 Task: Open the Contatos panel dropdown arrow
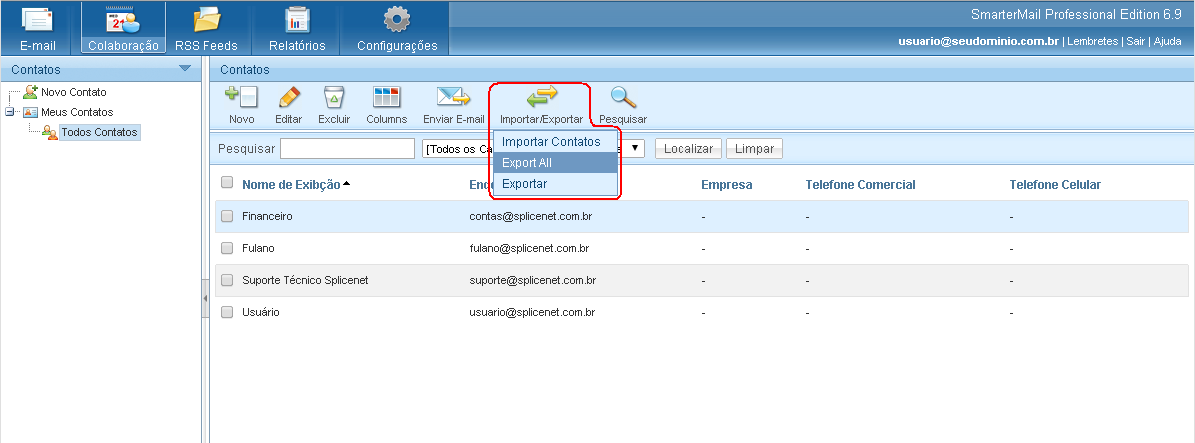click(x=184, y=68)
